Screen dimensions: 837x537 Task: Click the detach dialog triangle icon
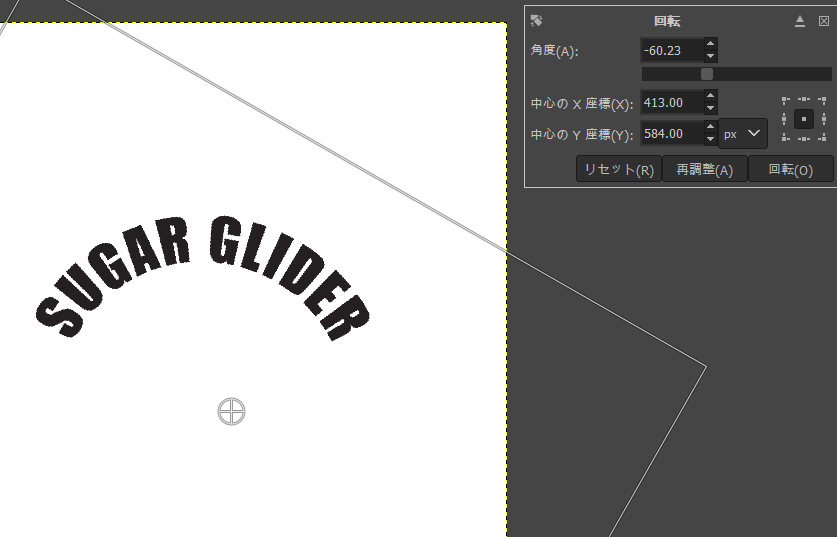coord(800,20)
